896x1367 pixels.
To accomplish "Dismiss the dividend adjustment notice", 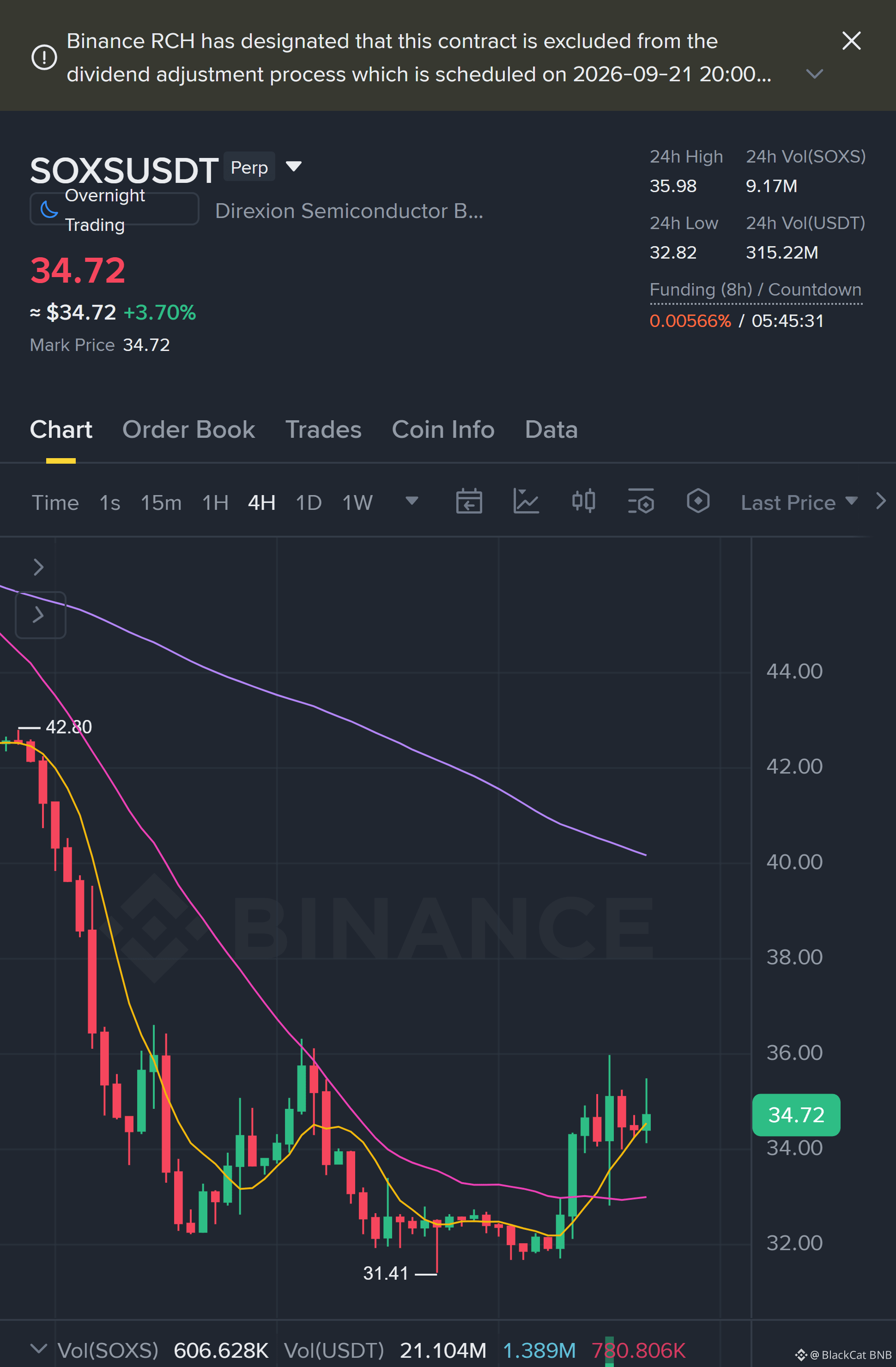I will 851,41.
